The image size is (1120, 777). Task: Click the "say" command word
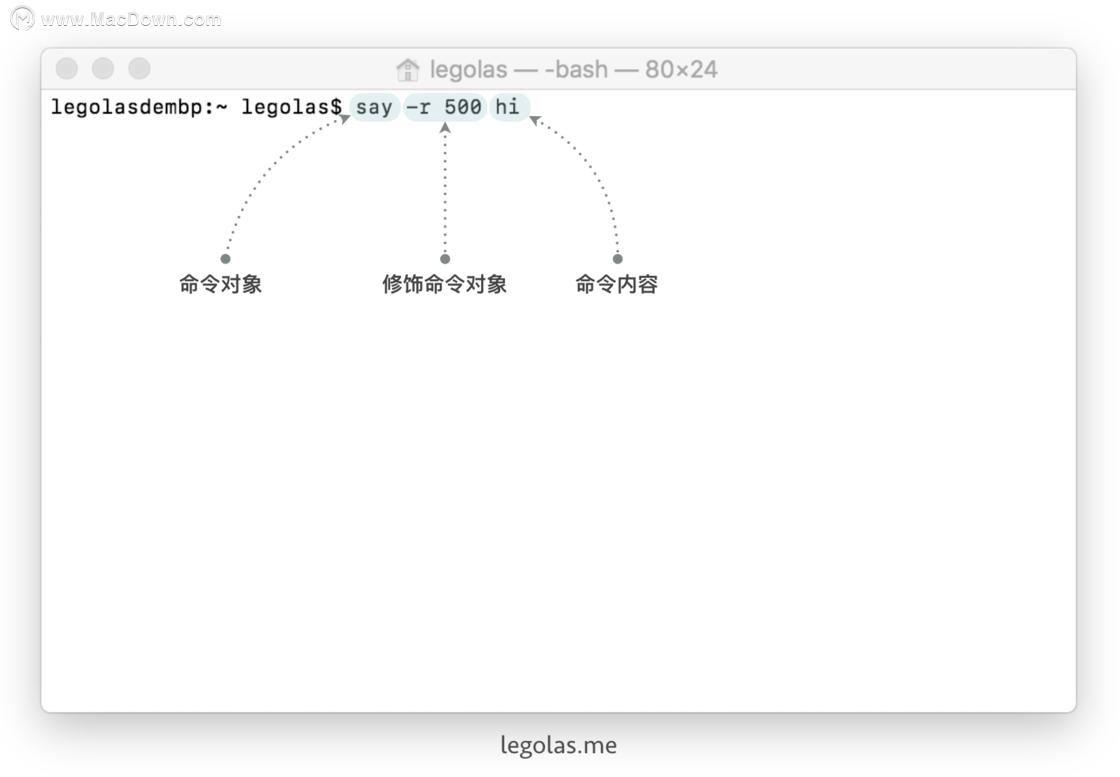[x=374, y=107]
